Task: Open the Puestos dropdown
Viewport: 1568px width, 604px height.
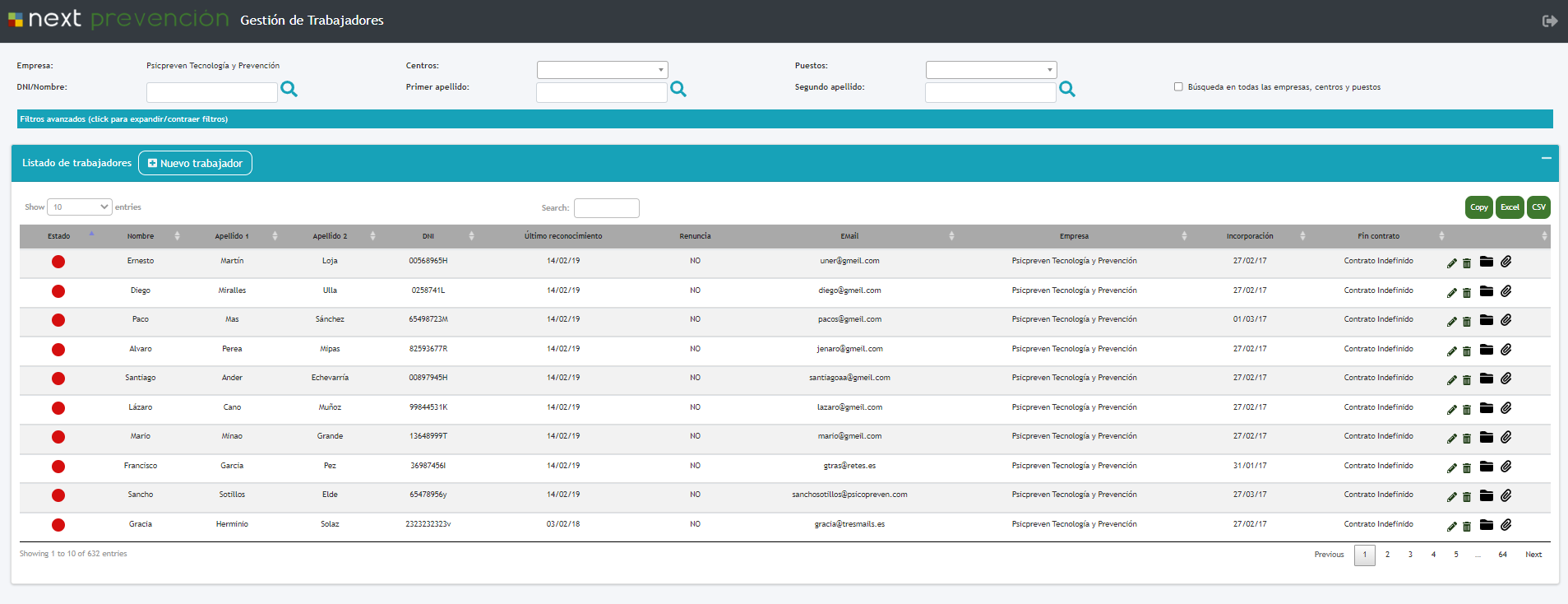Action: pos(992,70)
